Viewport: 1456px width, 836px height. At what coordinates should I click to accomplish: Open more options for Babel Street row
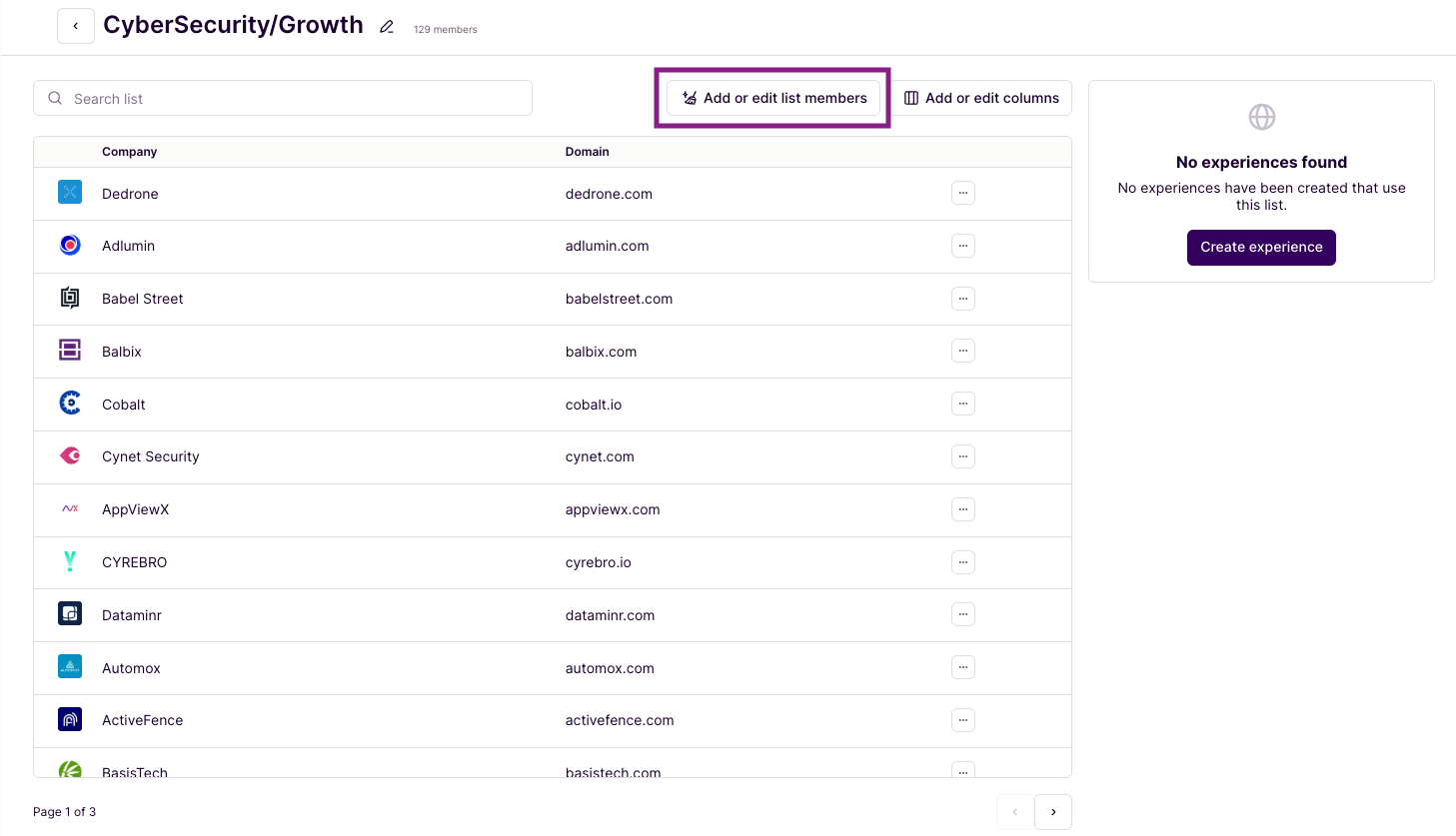pyautogui.click(x=963, y=298)
